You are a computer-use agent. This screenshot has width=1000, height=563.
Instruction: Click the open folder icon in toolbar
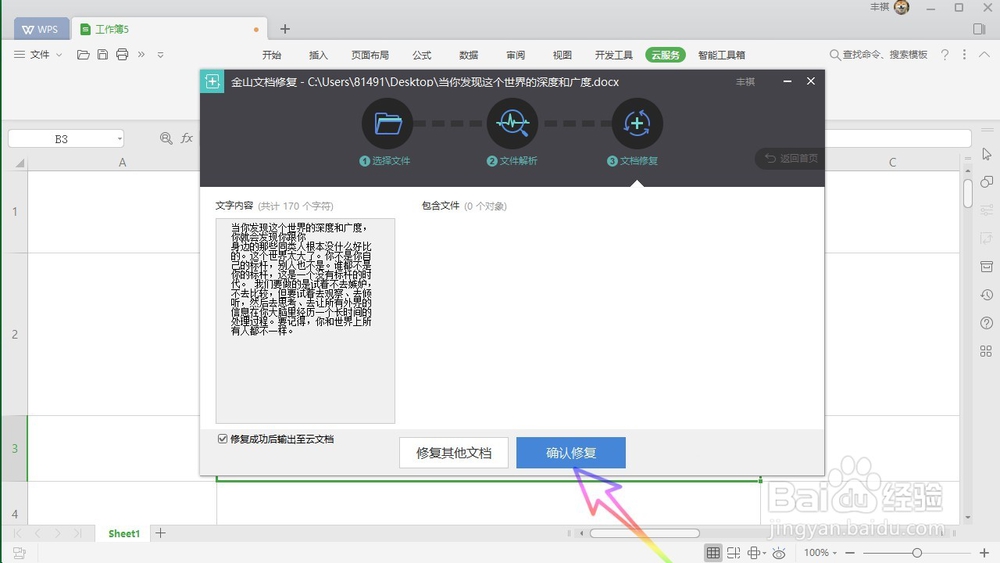tap(83, 55)
